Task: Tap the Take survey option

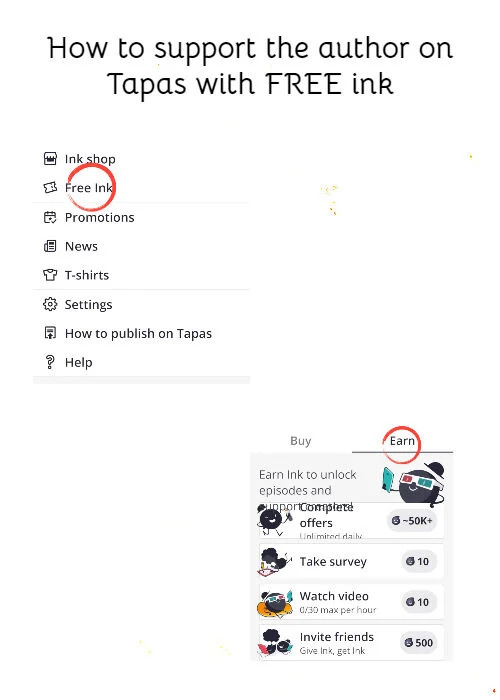Action: [x=351, y=561]
